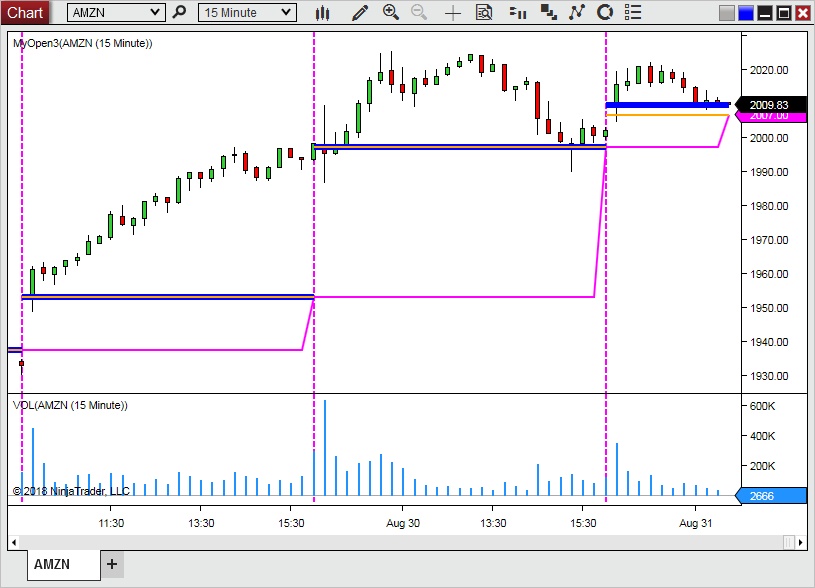The height and width of the screenshot is (588, 815).
Task: Open the 15 Minute interval dropdown
Action: [x=247, y=12]
